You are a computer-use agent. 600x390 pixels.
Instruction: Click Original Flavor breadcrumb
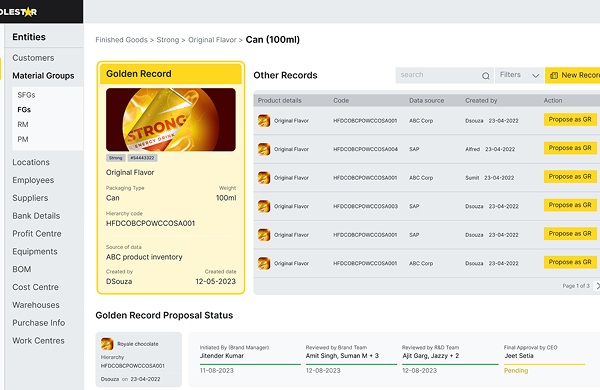click(x=212, y=40)
